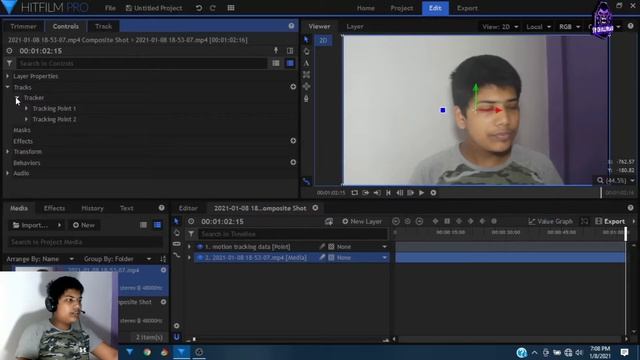The height and width of the screenshot is (360, 640).
Task: Switch to the Project screen
Action: [402, 8]
